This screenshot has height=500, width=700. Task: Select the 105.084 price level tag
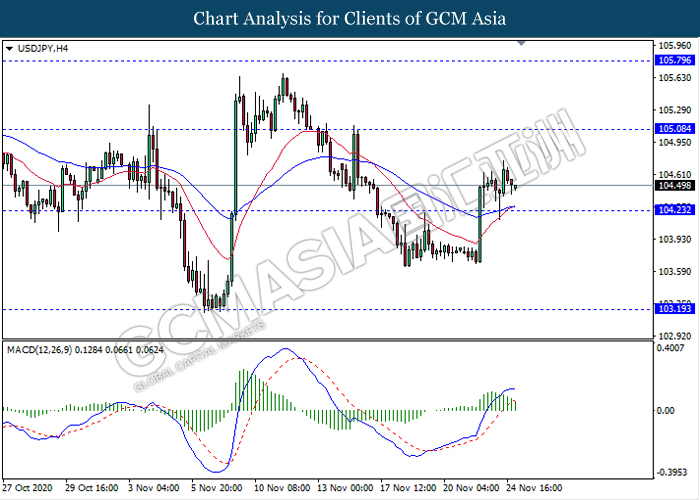(671, 130)
